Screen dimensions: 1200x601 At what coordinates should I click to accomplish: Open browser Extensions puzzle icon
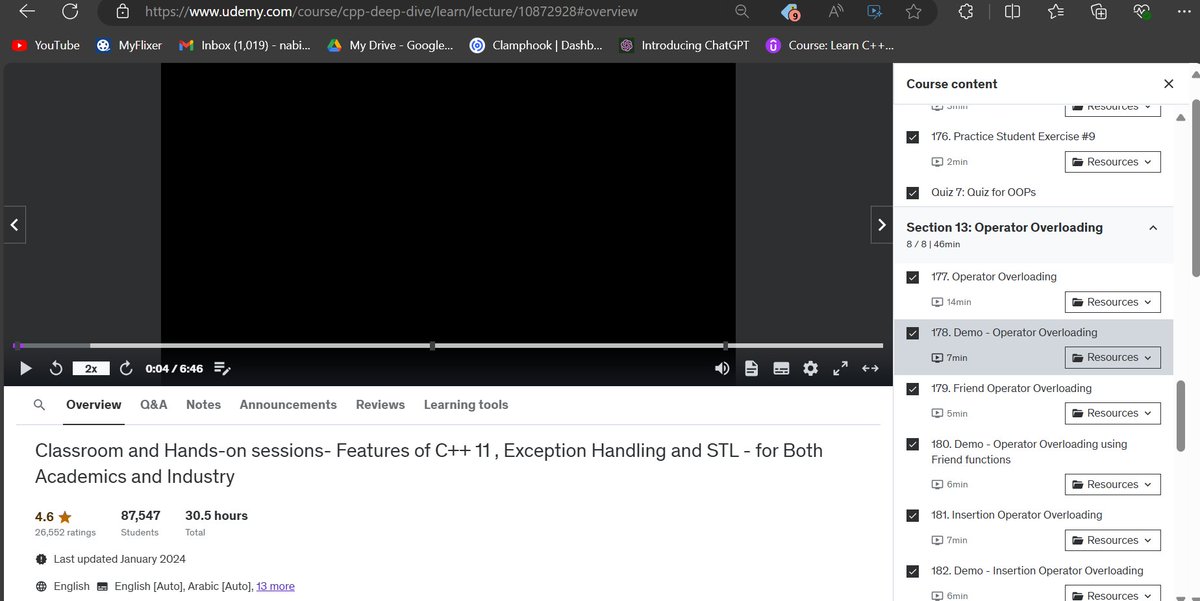coord(965,12)
